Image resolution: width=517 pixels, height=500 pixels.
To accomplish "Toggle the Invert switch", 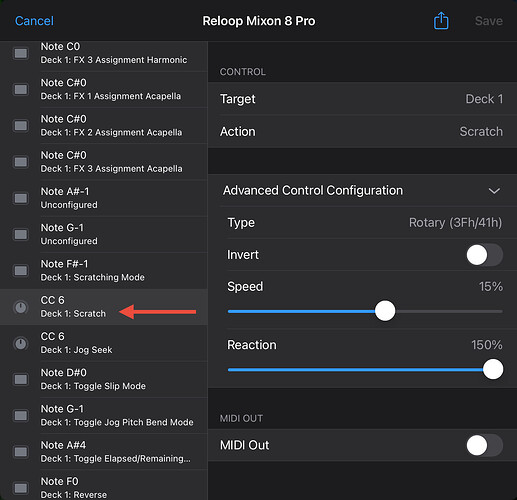I will 485,255.
